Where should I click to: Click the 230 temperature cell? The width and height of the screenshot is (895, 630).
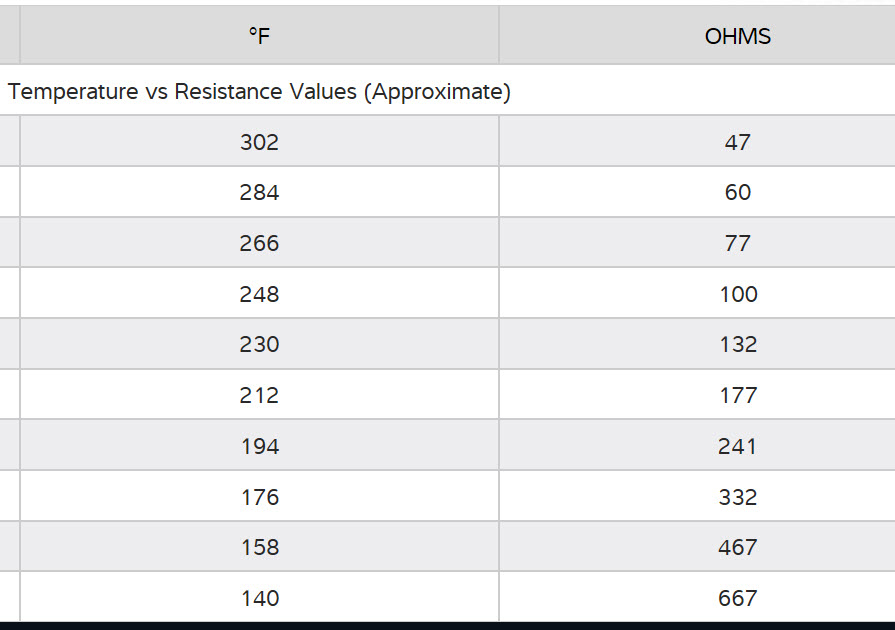tap(259, 344)
